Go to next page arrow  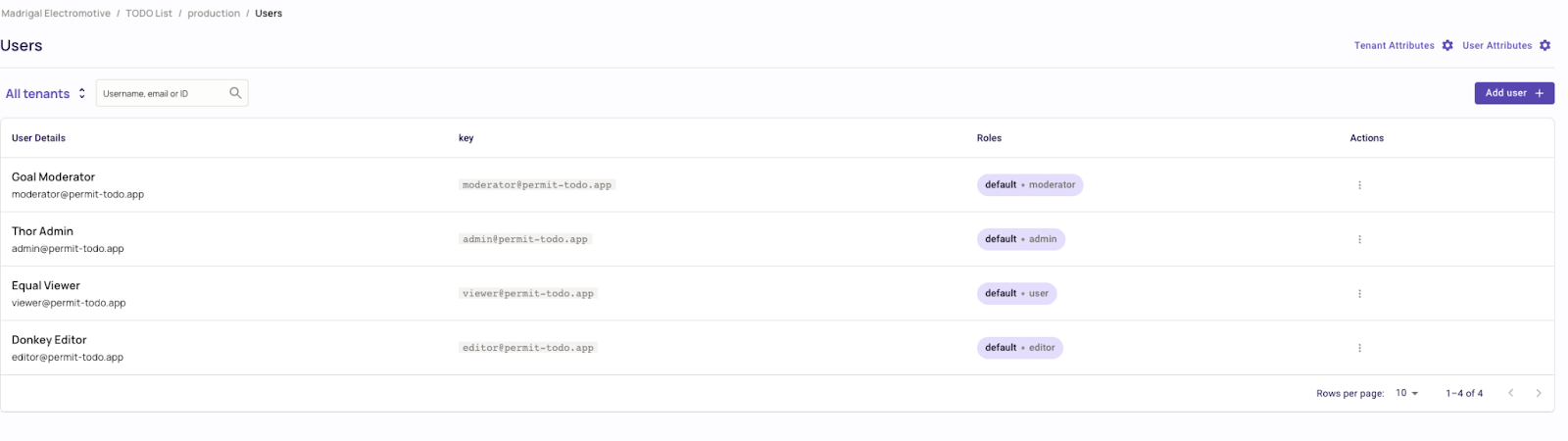point(1539,393)
